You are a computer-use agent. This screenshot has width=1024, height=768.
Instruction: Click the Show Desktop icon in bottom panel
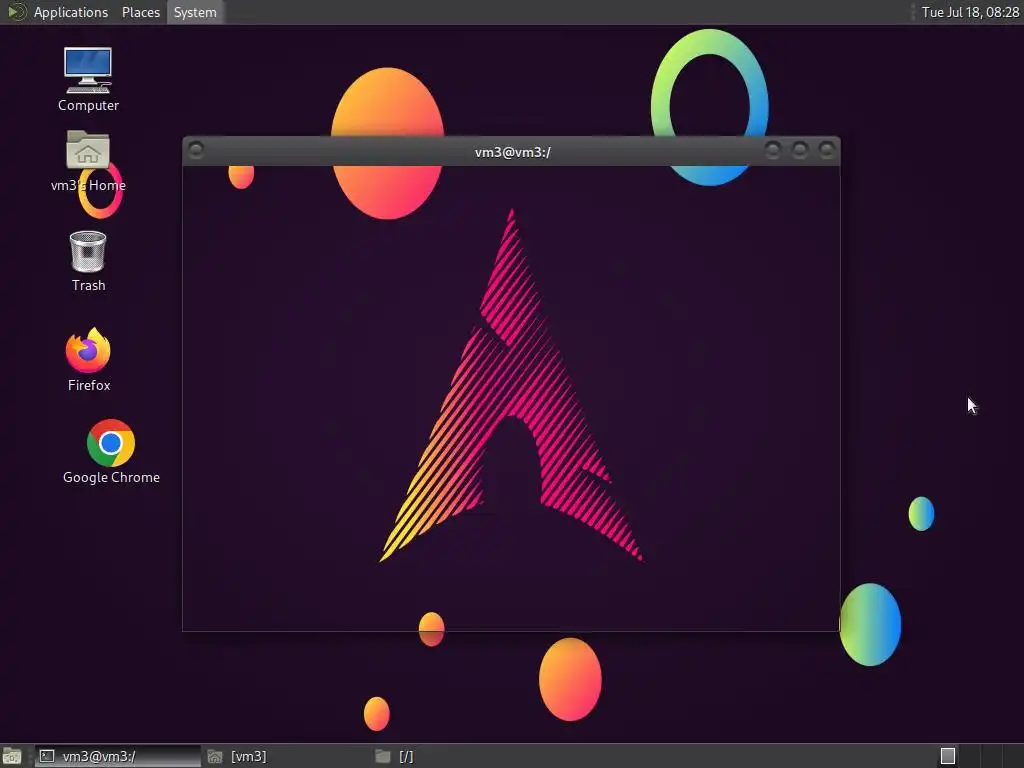click(x=12, y=756)
